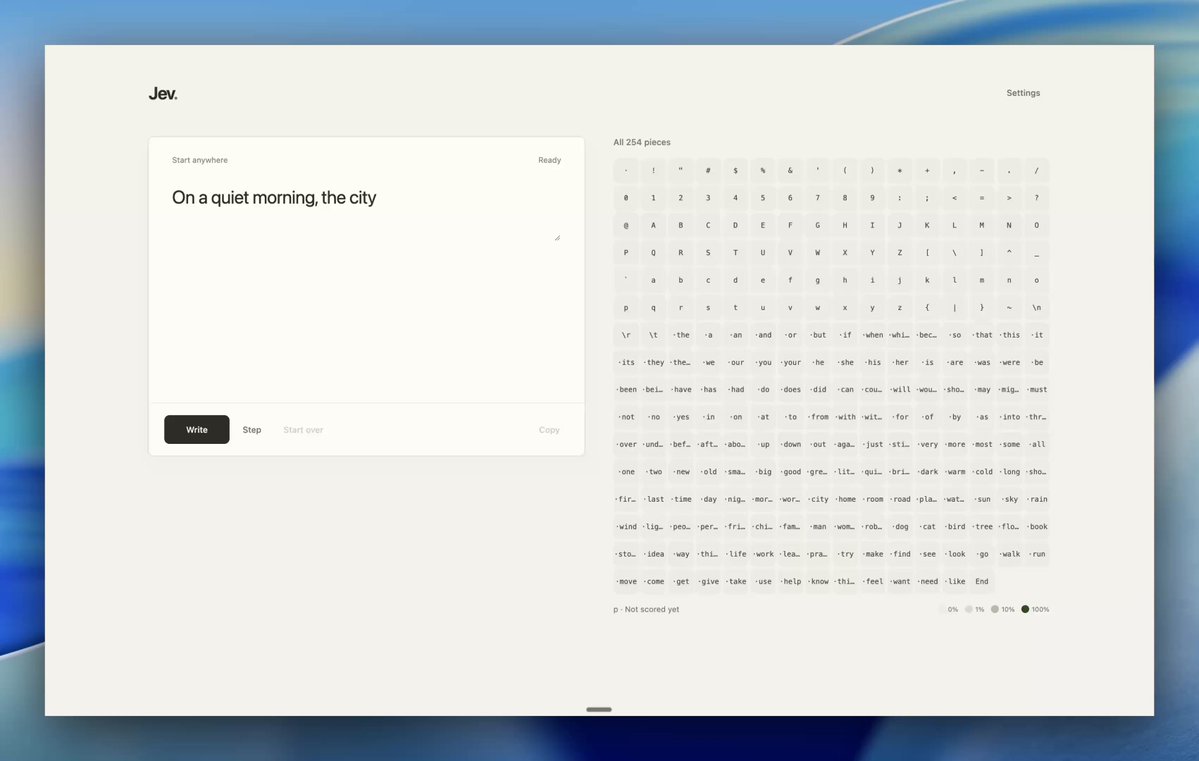This screenshot has height=761, width=1199.
Task: Pick the '·walk' piece
Action: point(1009,554)
